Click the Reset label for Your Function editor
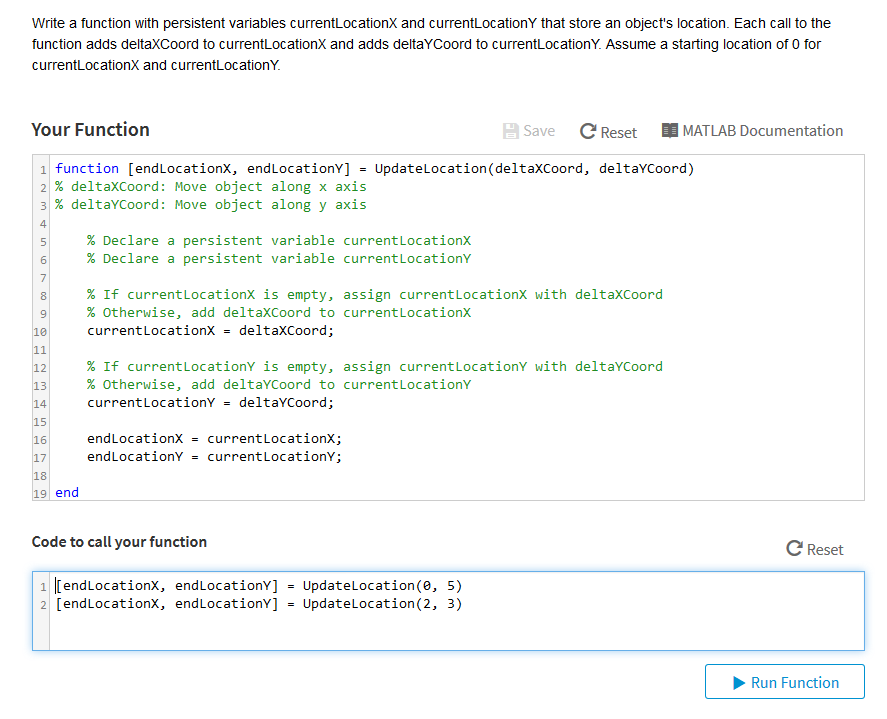 (x=617, y=130)
